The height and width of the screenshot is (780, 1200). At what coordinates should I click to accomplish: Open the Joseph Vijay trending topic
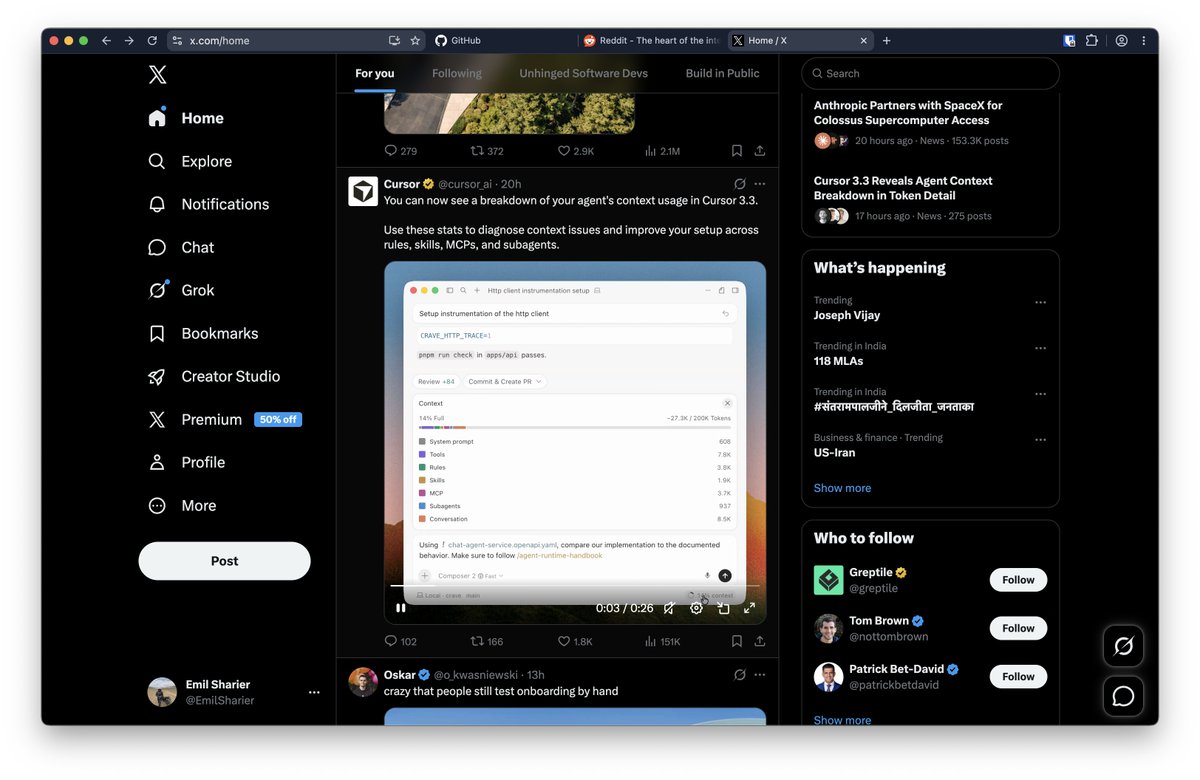(847, 315)
